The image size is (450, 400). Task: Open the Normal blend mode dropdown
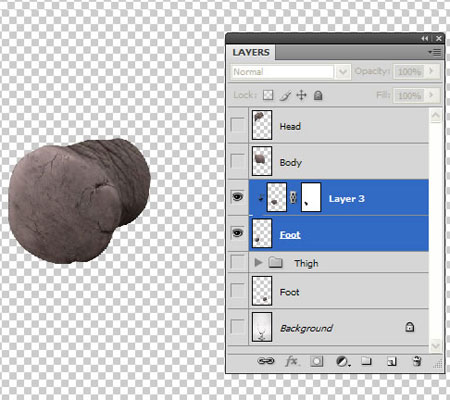click(x=291, y=72)
